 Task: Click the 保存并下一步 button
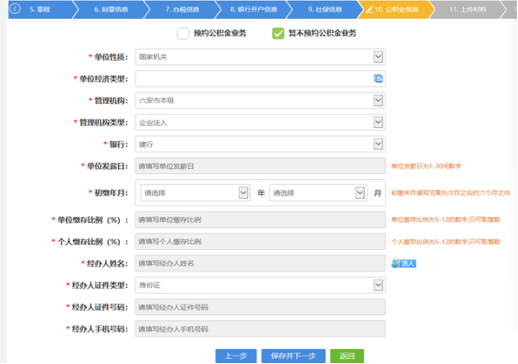tap(293, 356)
